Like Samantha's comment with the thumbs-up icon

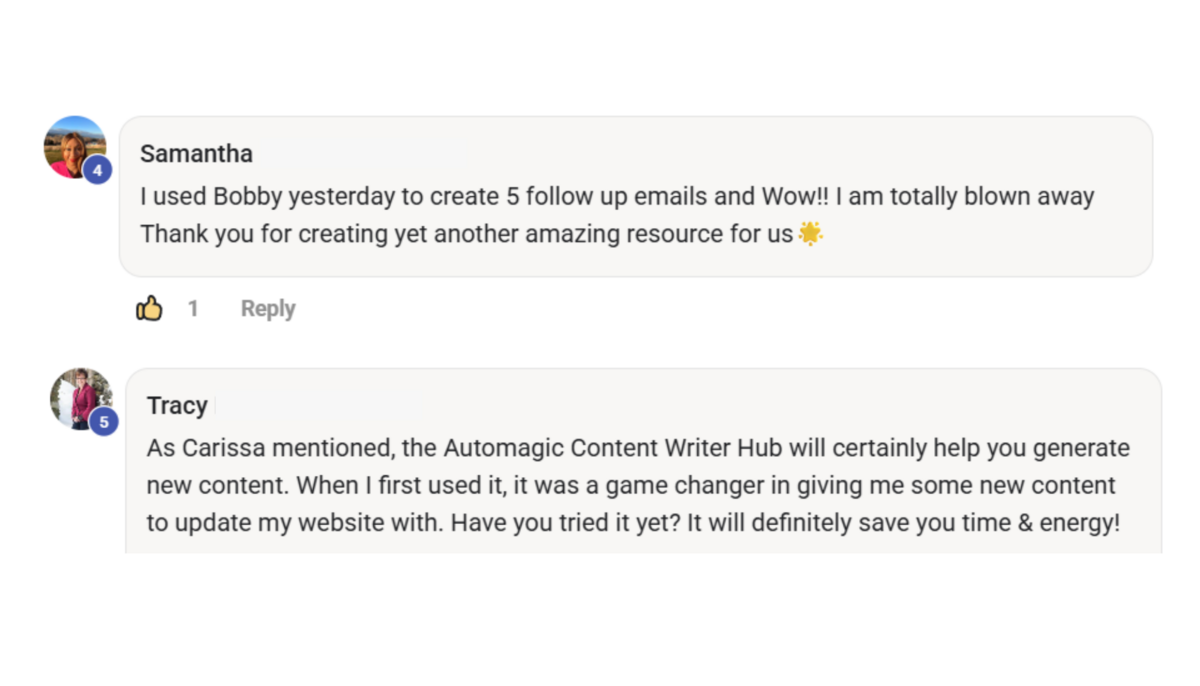pyautogui.click(x=149, y=309)
